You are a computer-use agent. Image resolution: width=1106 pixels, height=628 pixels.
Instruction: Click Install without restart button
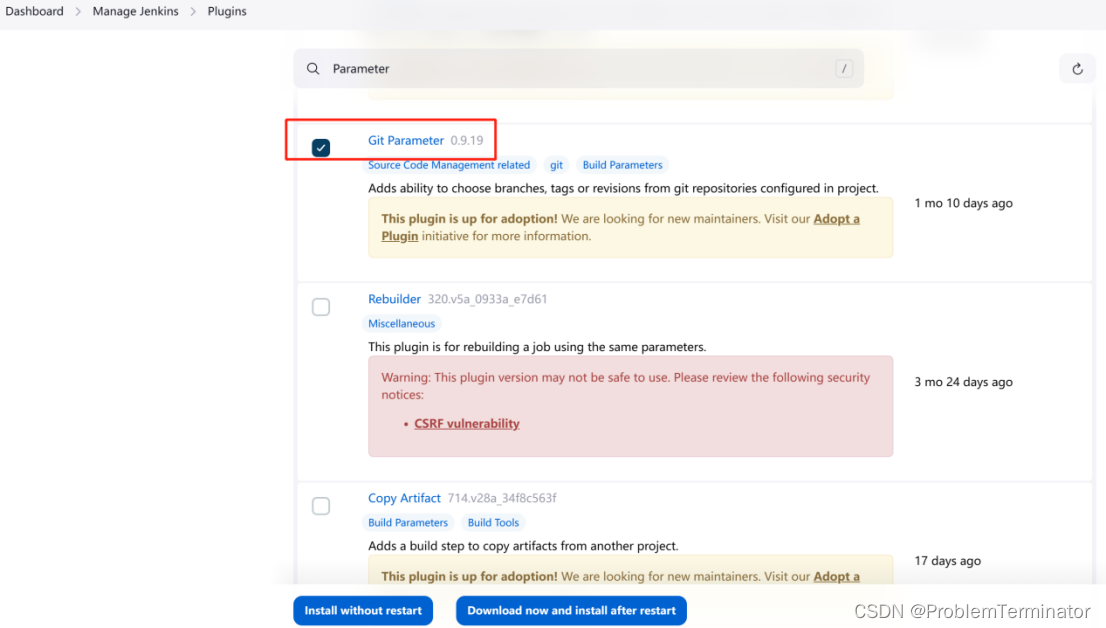click(363, 611)
